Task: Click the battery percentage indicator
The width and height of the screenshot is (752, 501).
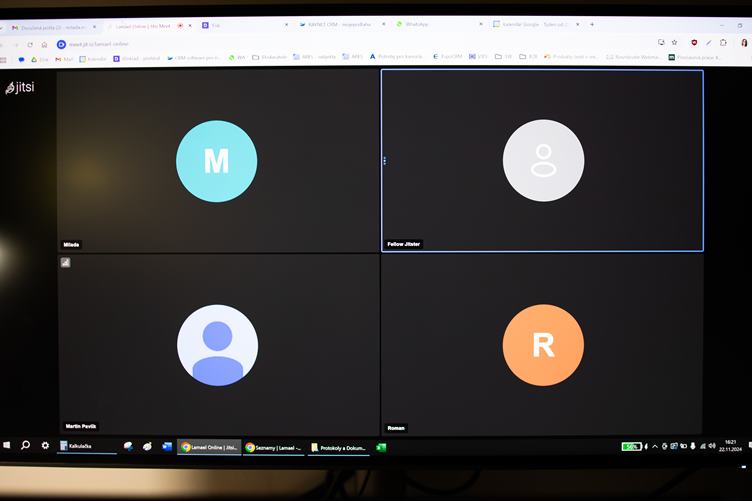Action: [631, 447]
